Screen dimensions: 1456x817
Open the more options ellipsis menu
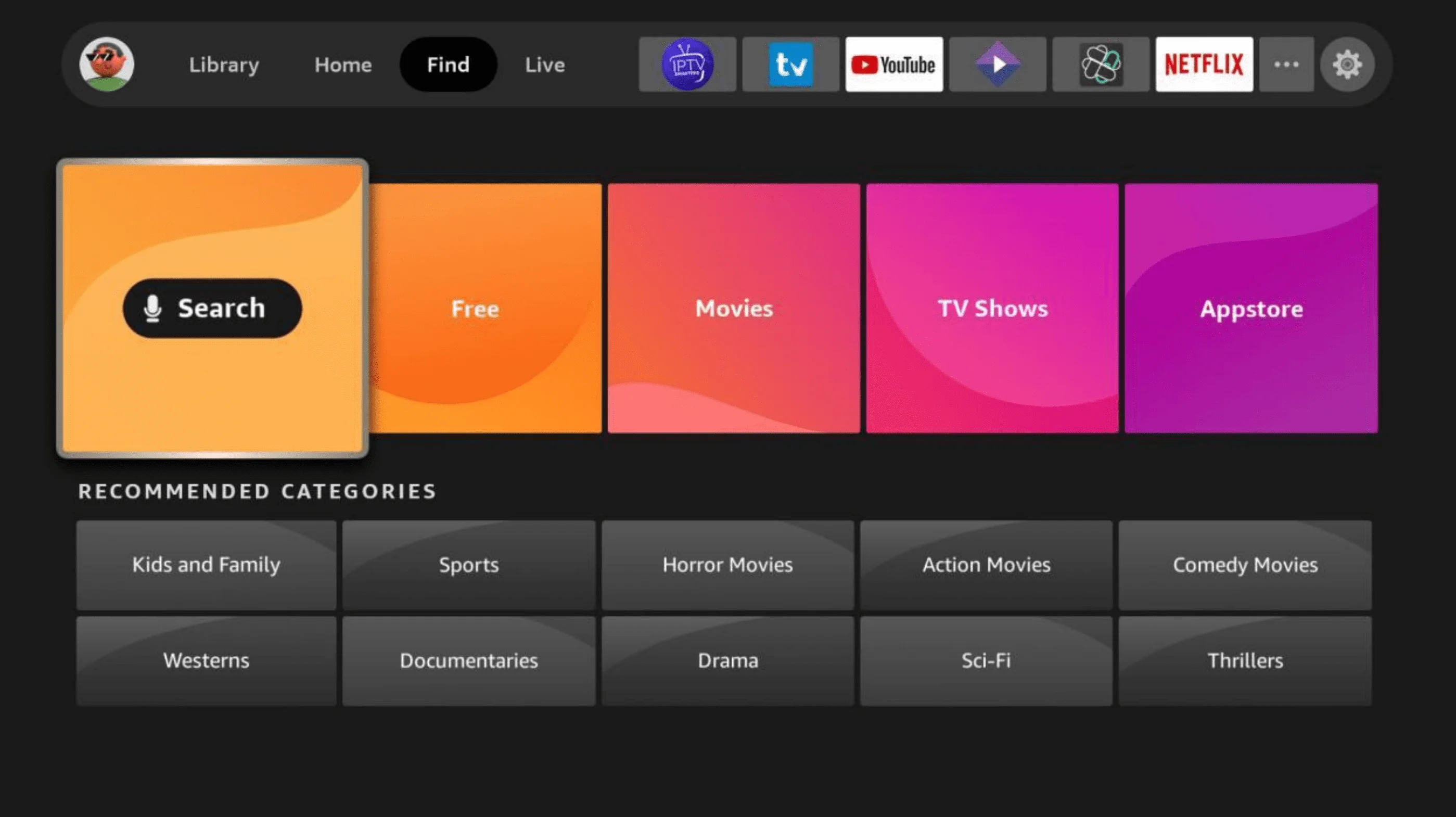point(1287,64)
